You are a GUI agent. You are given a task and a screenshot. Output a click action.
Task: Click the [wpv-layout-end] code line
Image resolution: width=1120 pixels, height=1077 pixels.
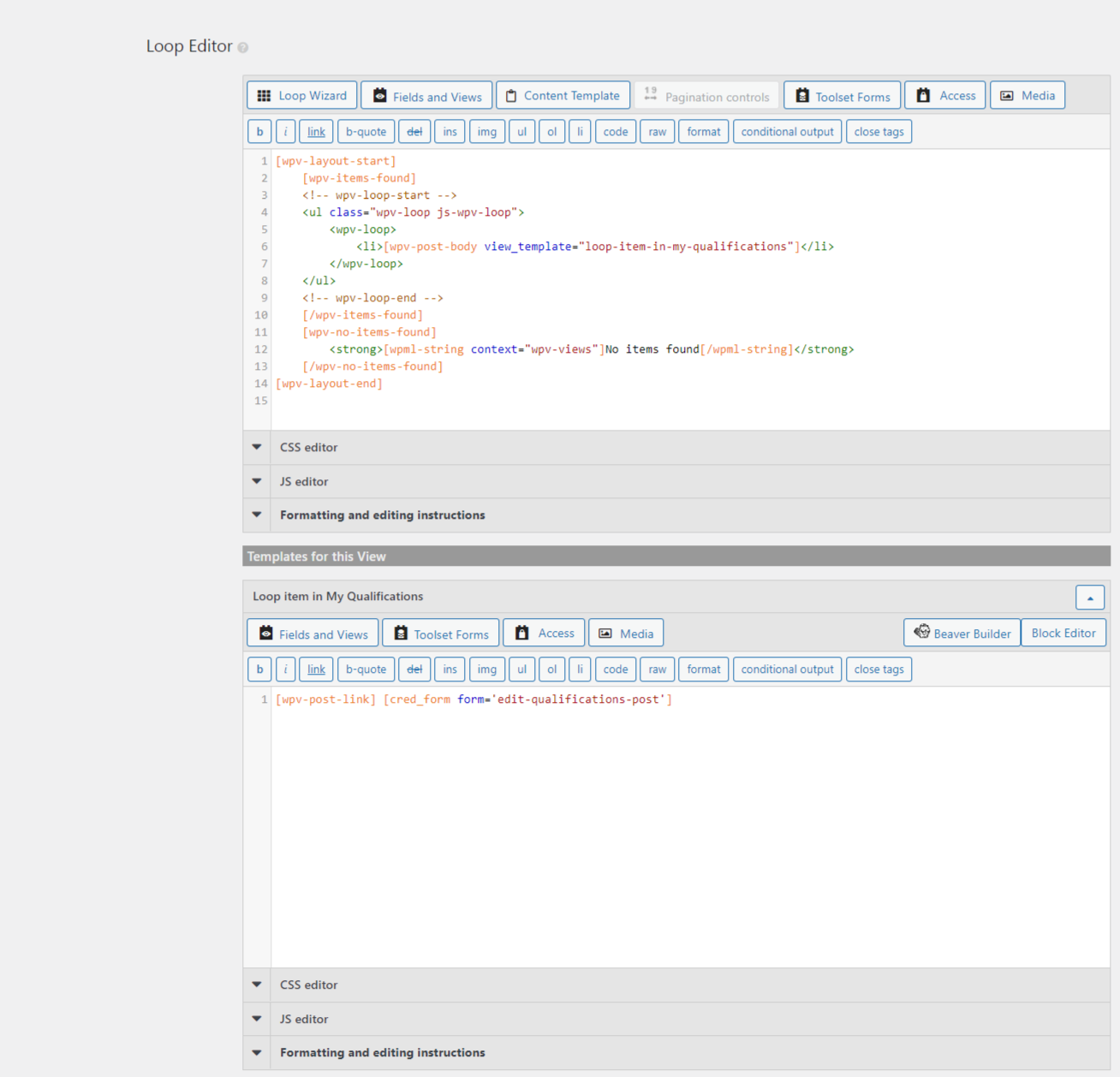(x=329, y=384)
